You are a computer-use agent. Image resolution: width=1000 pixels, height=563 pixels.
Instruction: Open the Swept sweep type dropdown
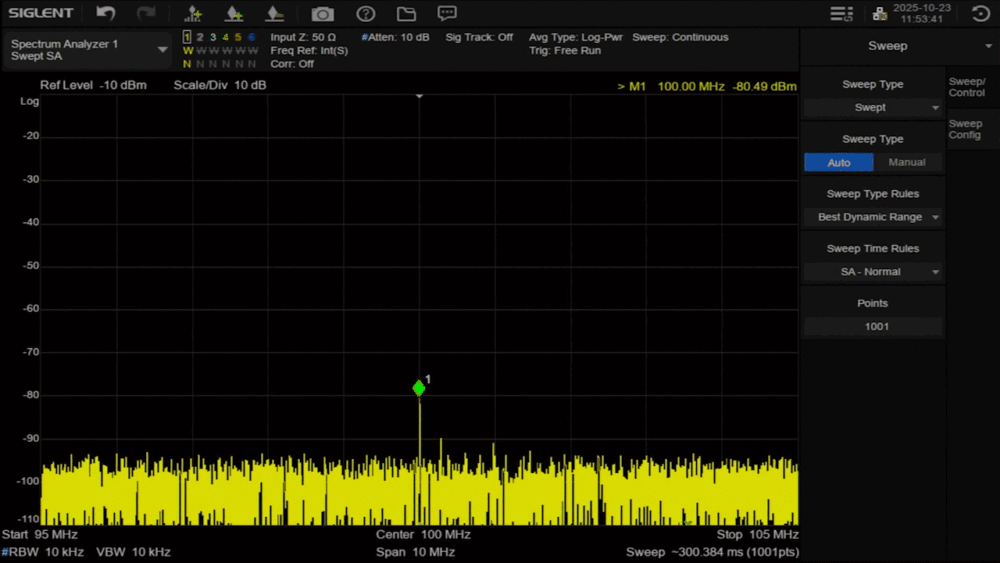873,107
